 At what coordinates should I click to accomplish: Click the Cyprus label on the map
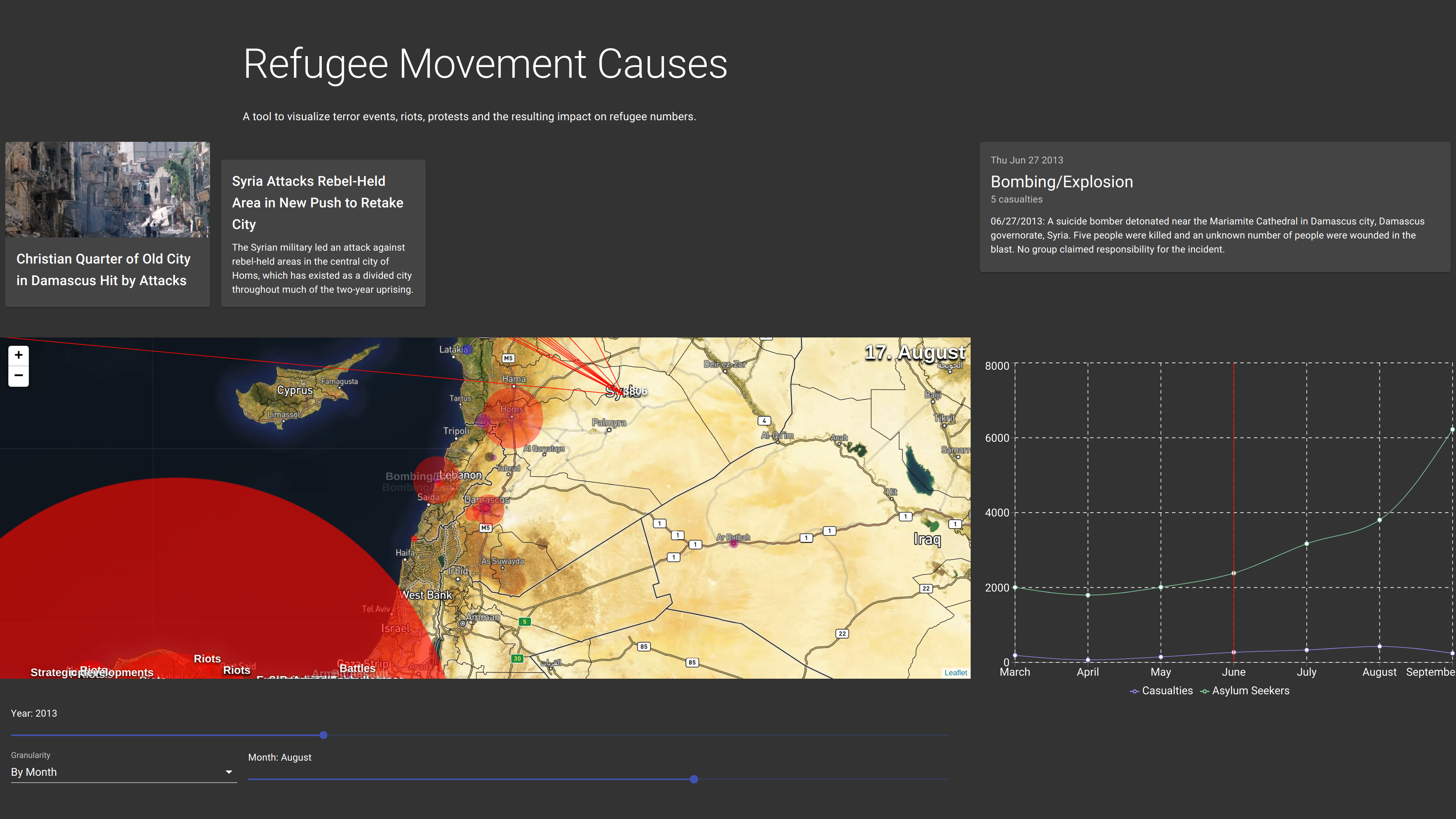[x=295, y=390]
